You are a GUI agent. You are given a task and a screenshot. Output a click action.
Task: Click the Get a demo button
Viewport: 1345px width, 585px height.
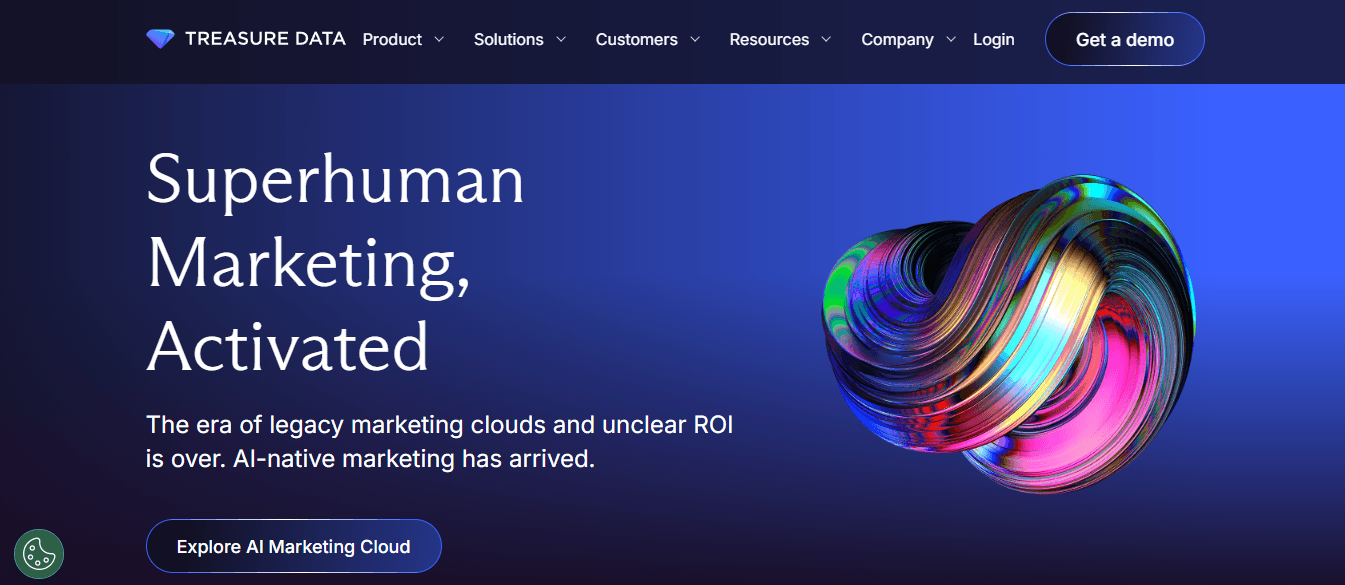click(1125, 39)
